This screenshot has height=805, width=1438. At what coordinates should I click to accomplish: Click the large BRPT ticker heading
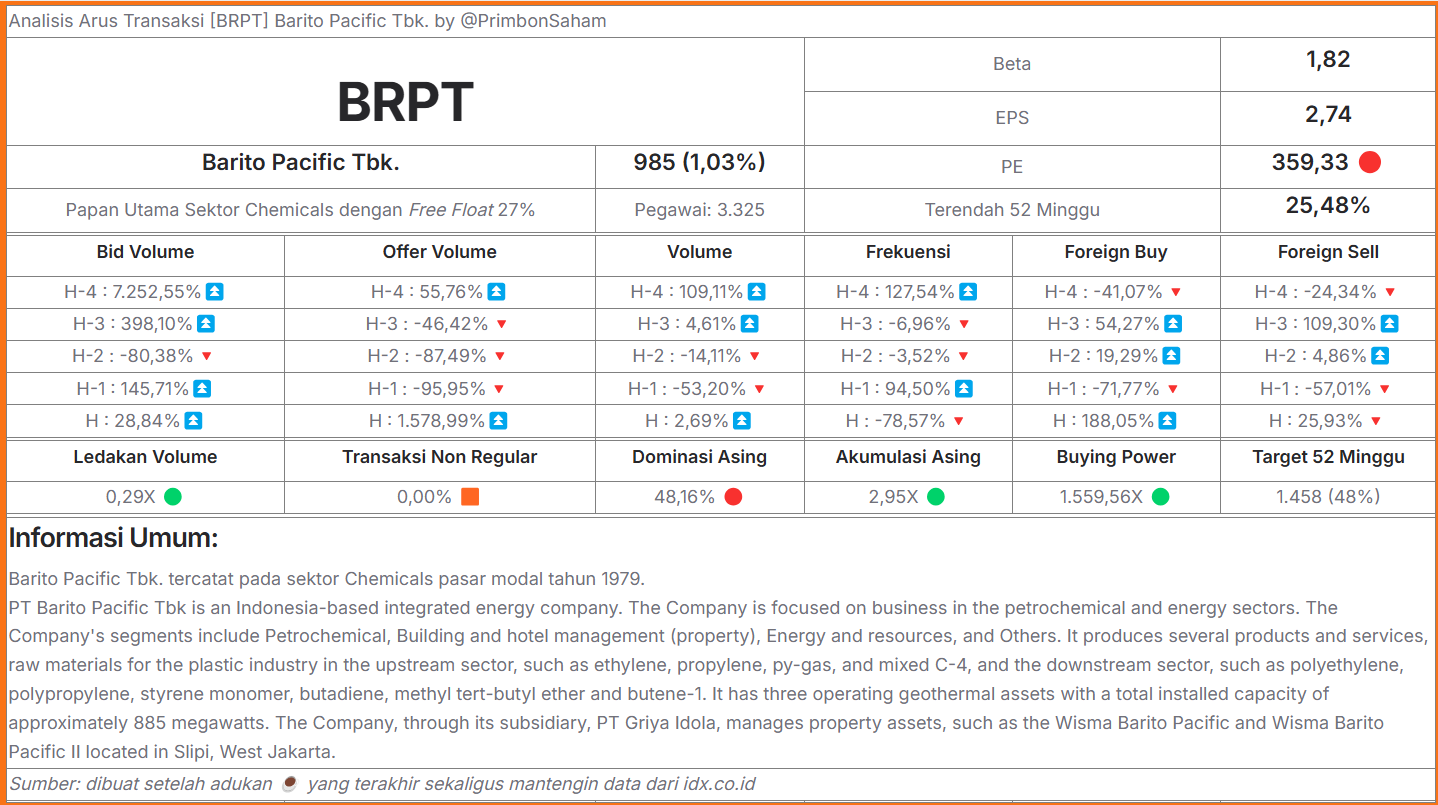405,101
